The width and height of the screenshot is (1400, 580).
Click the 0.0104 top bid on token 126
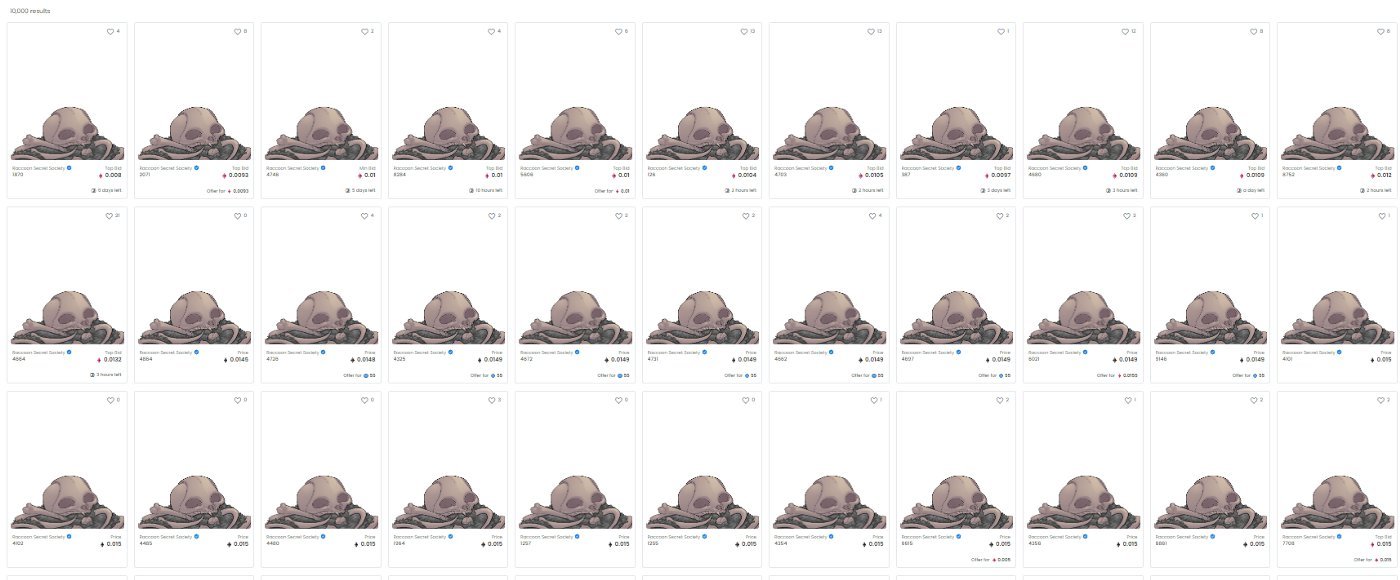(746, 175)
